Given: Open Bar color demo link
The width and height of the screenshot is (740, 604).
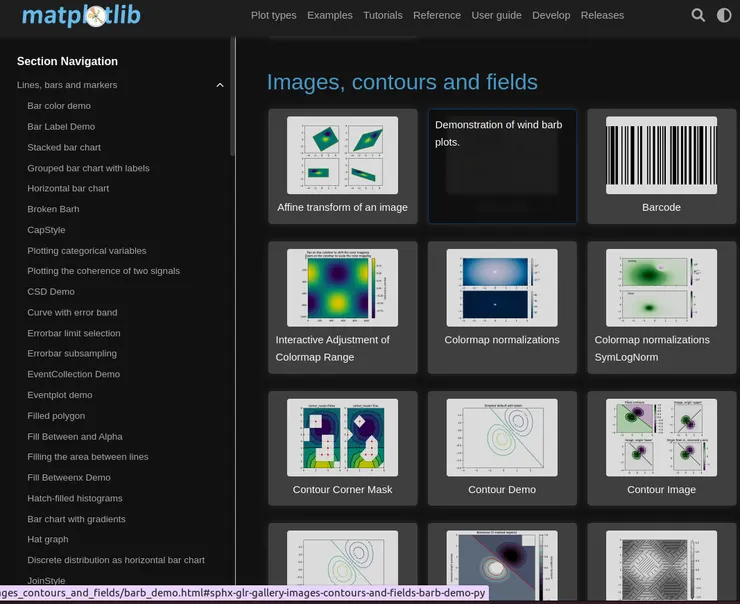Looking at the screenshot, I should click(59, 106).
